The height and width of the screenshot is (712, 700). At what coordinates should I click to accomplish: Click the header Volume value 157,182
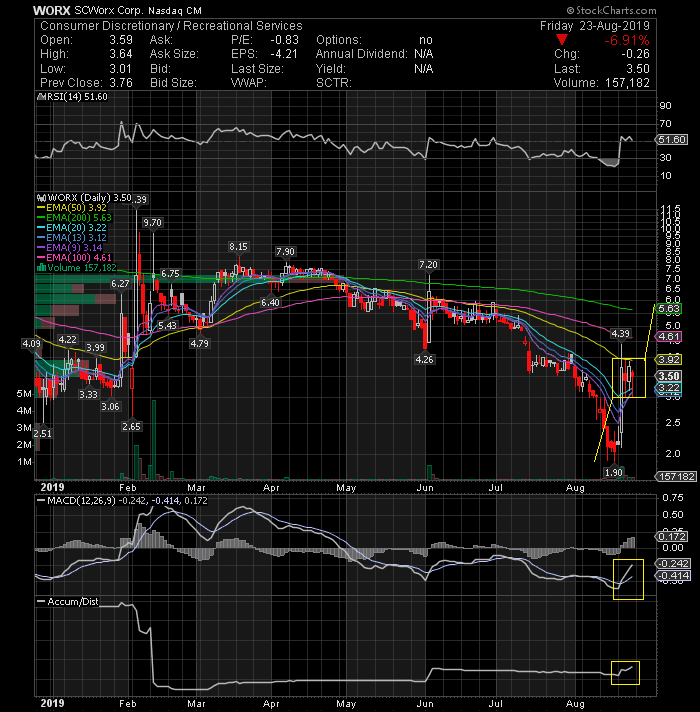(x=627, y=83)
